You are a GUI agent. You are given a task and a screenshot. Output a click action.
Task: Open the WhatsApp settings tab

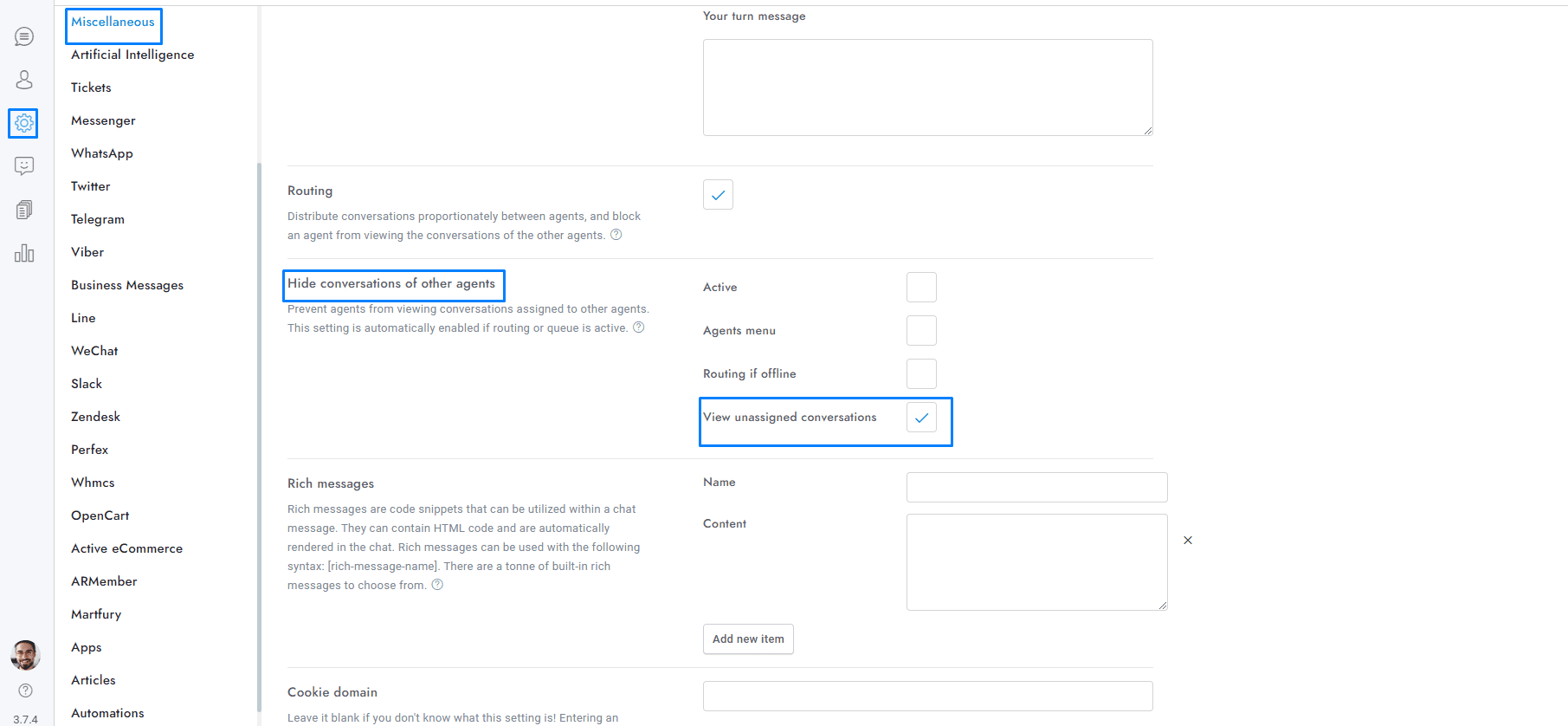click(102, 153)
